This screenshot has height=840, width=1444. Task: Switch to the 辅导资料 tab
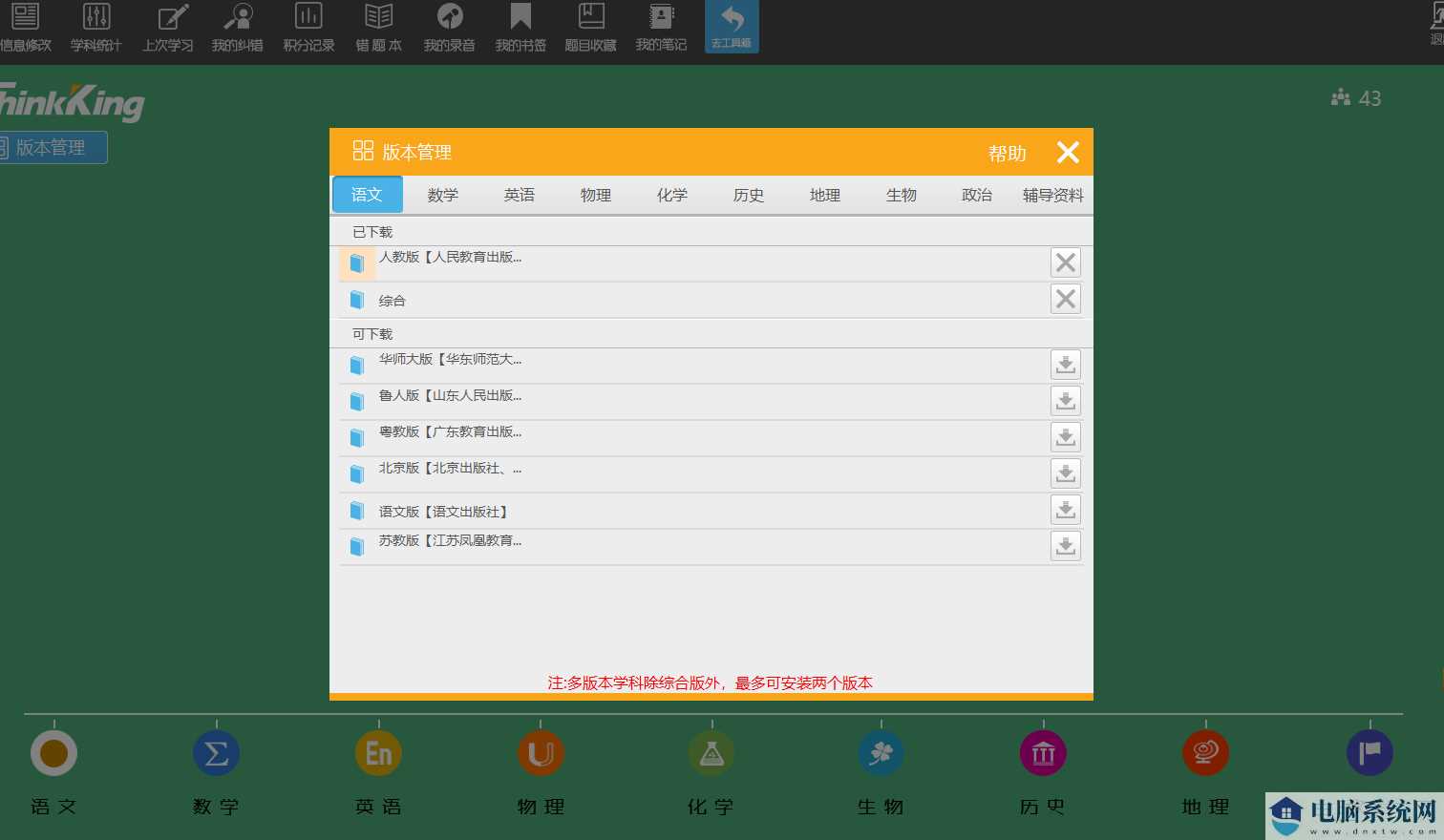tap(1053, 195)
